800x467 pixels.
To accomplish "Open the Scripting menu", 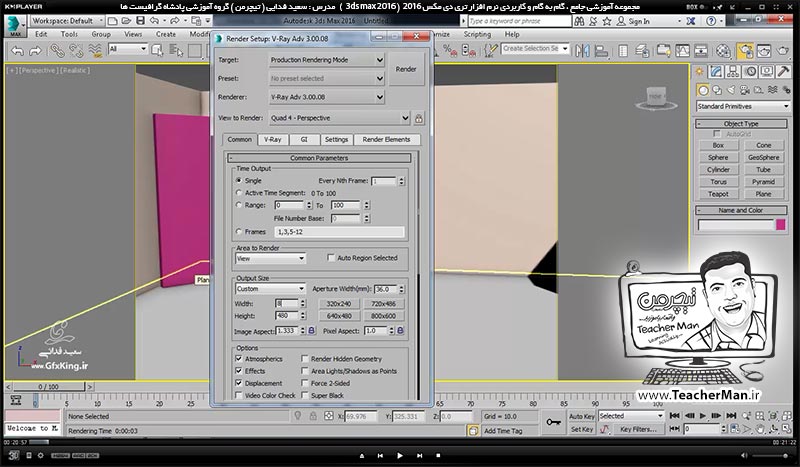I will [x=477, y=34].
